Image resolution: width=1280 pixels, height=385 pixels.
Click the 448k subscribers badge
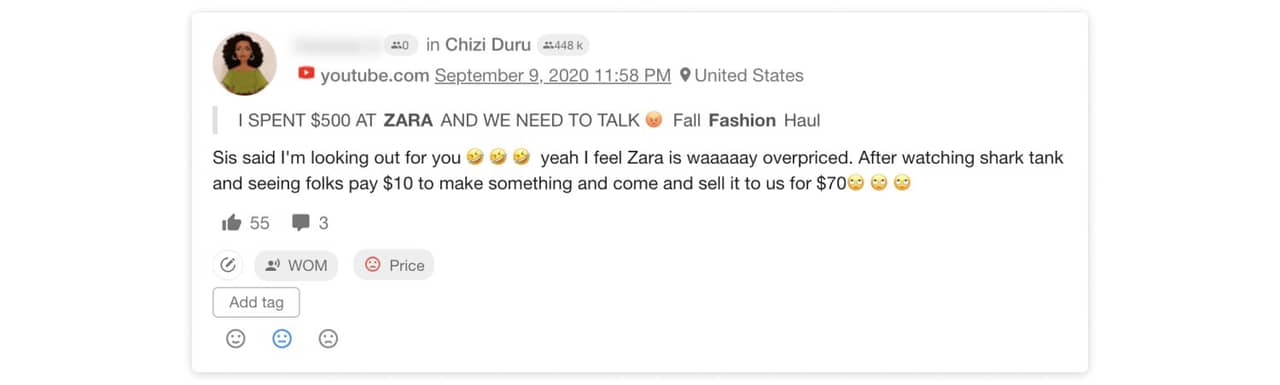(x=563, y=45)
